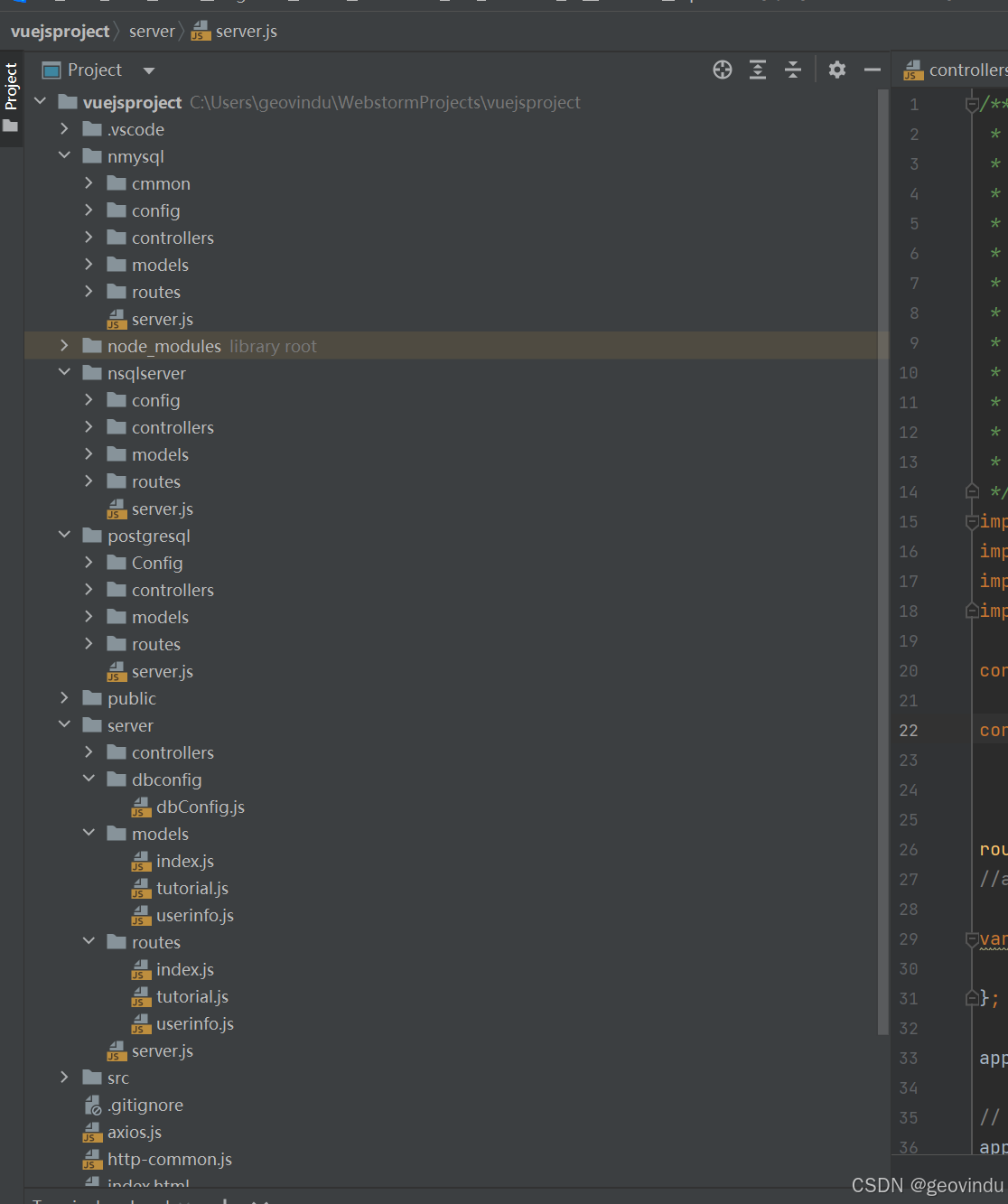Select the .vscode folder
This screenshot has height=1204, width=1008.
(135, 129)
